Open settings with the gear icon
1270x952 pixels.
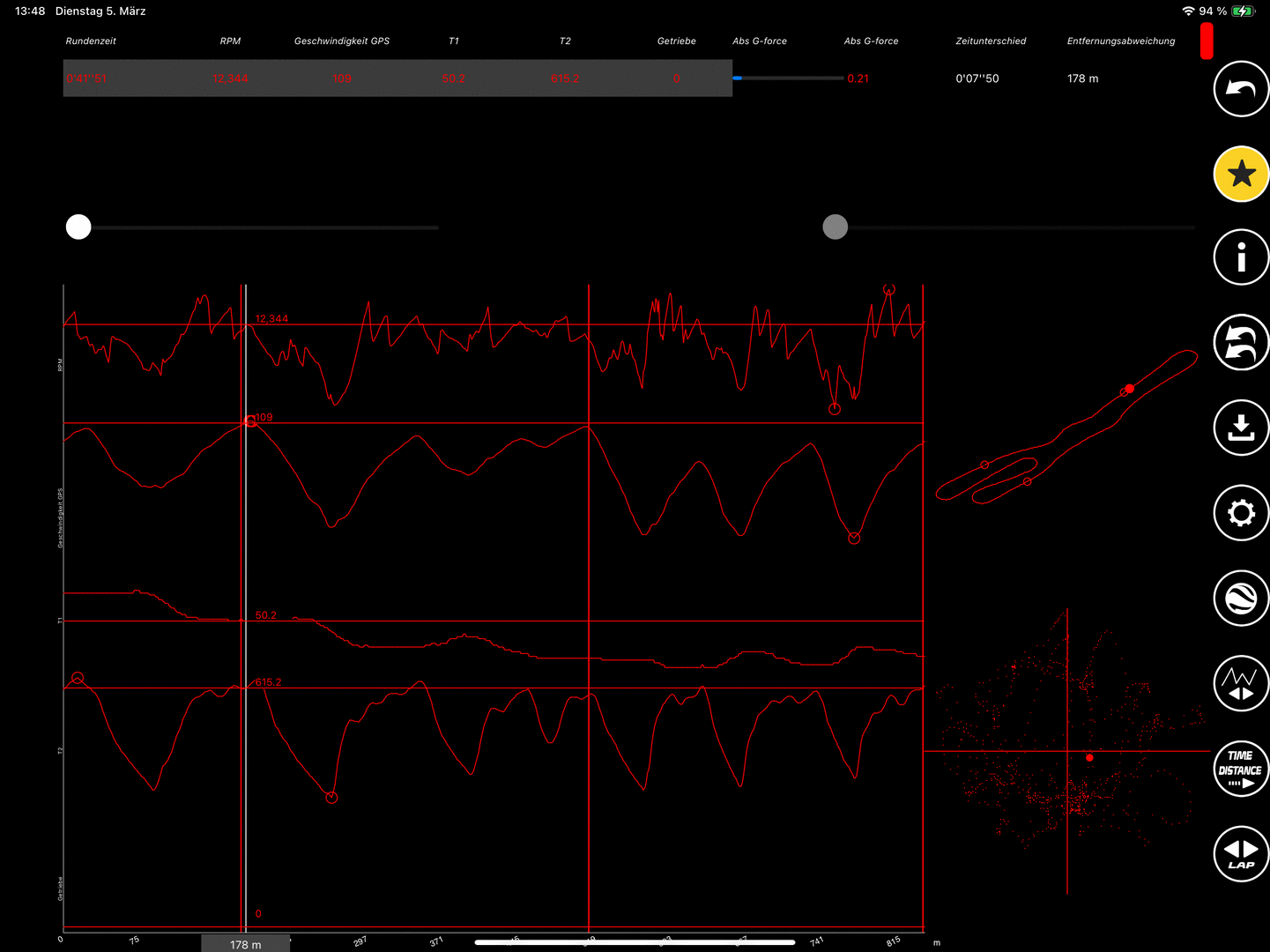coord(1241,512)
